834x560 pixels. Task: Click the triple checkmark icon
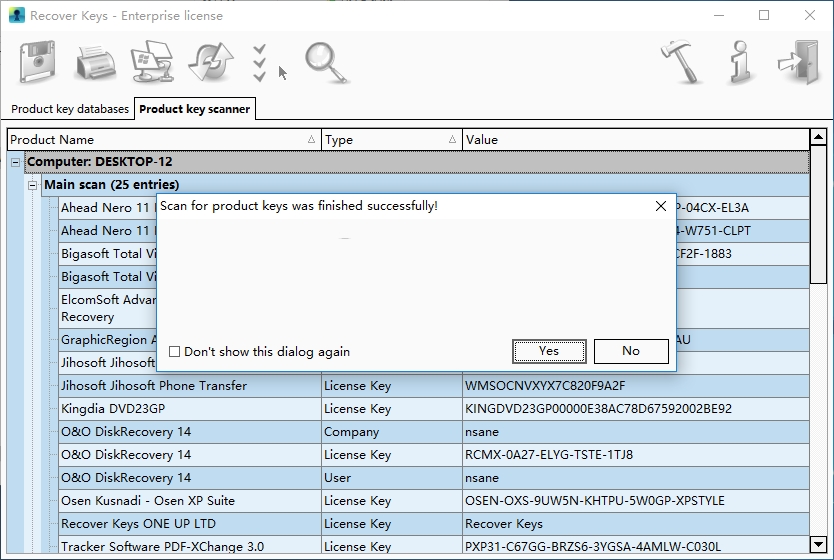click(260, 63)
